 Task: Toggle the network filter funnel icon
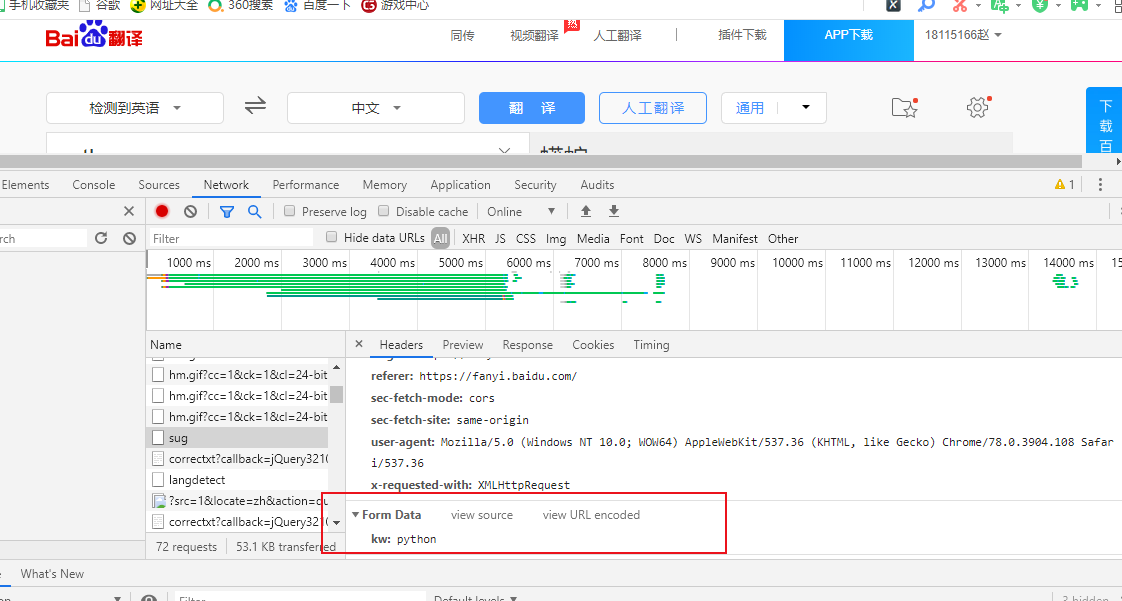(227, 211)
